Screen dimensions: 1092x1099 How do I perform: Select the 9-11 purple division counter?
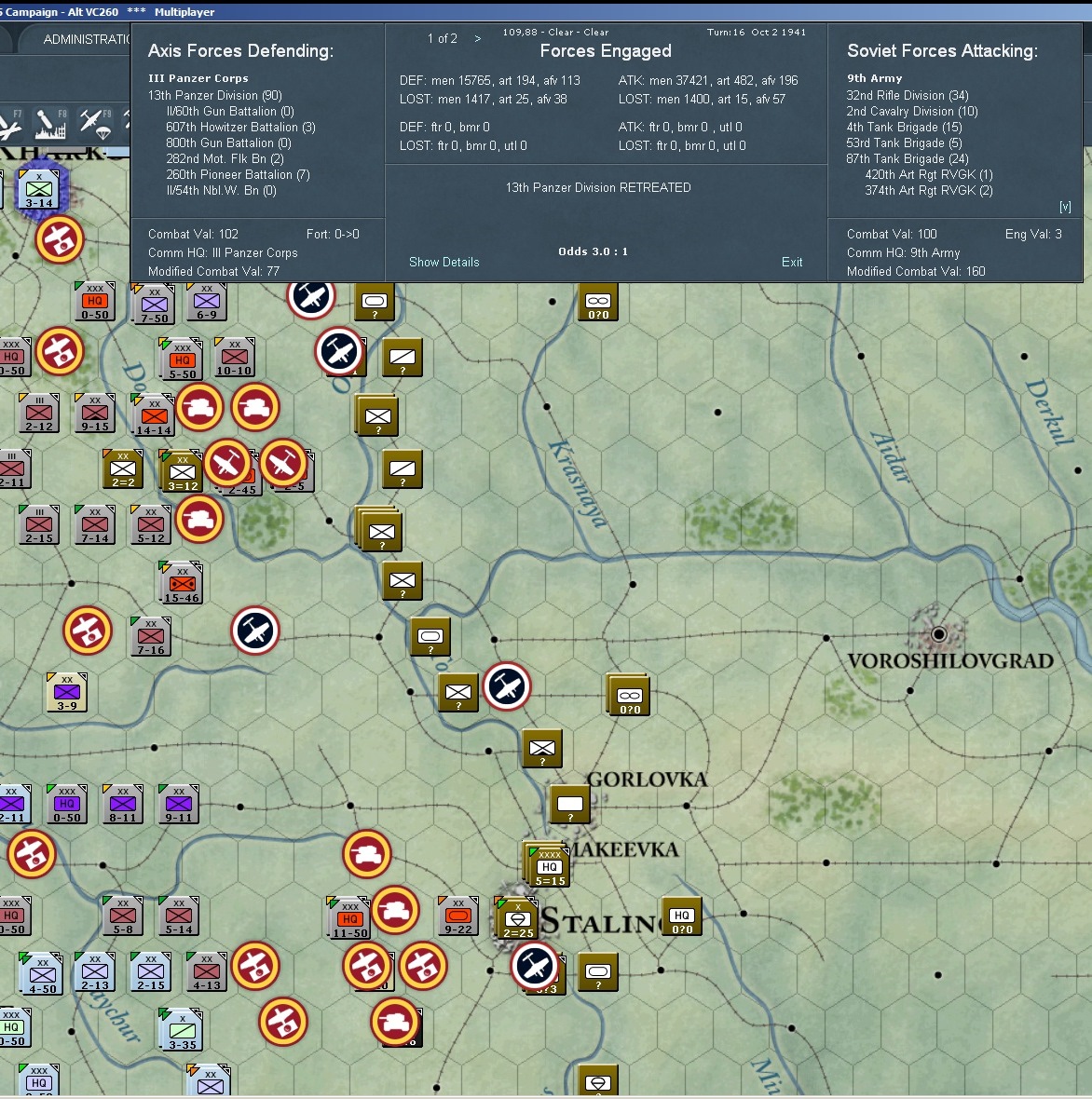[x=179, y=804]
